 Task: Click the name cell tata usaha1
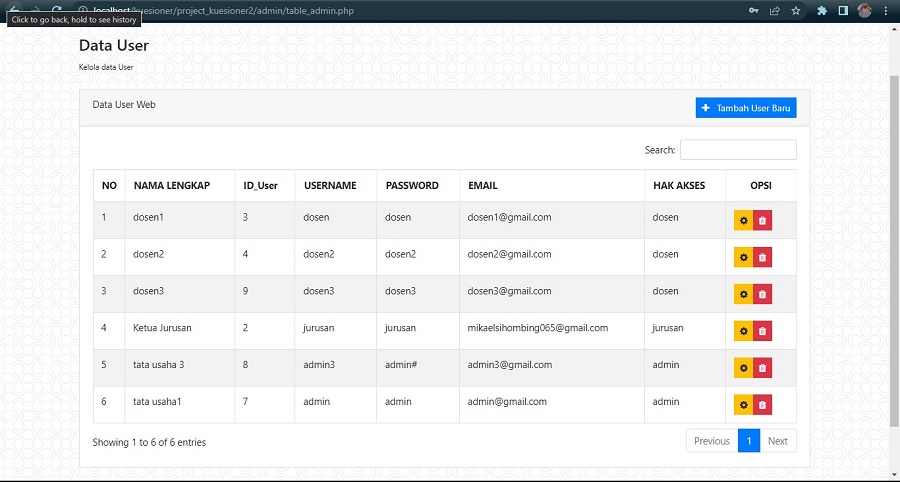click(180, 405)
